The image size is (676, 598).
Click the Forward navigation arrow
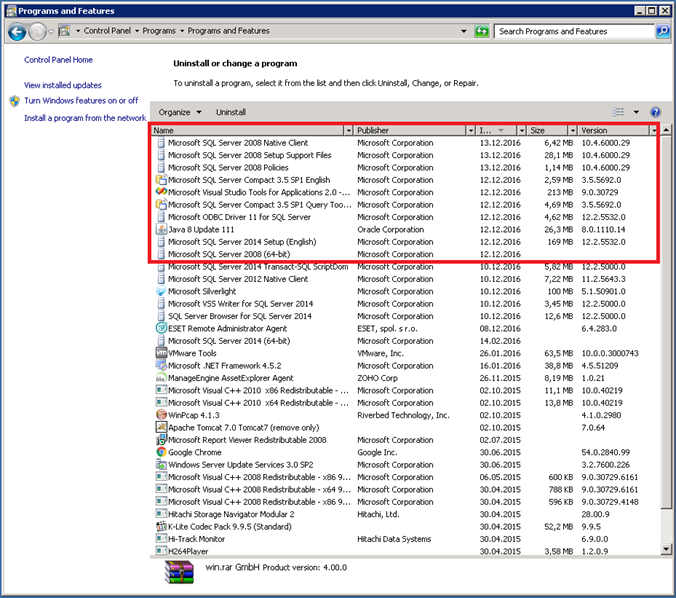point(38,31)
